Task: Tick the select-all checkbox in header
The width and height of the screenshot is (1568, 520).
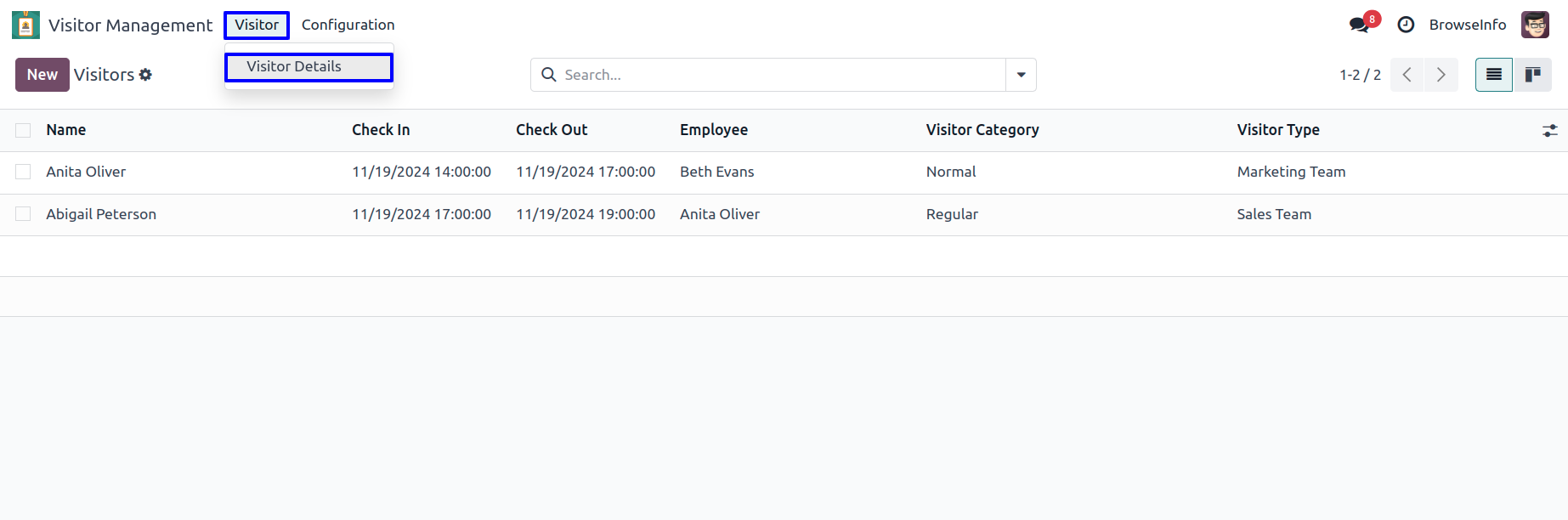Action: [23, 130]
